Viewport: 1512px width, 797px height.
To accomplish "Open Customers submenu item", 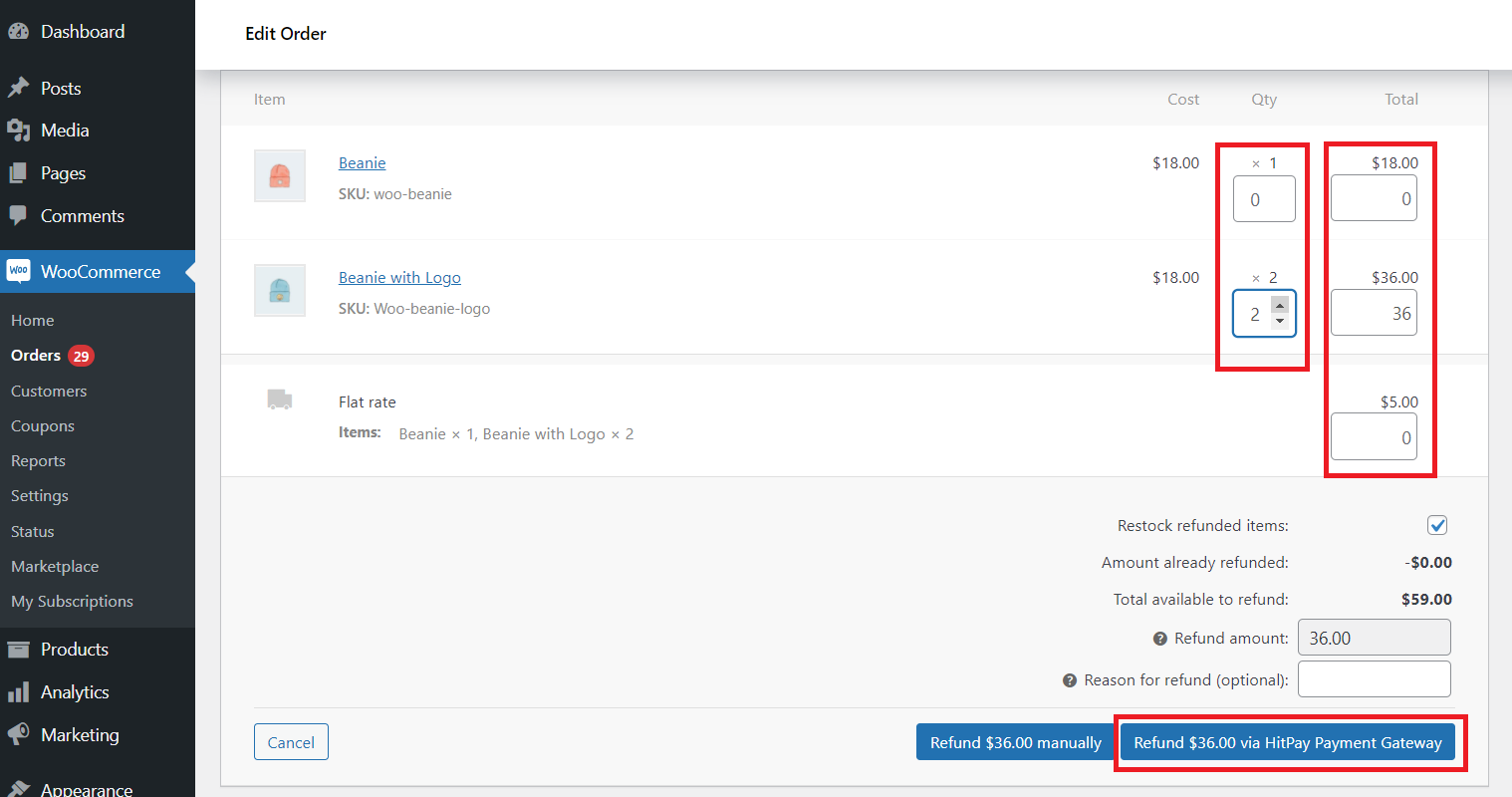I will tap(49, 392).
